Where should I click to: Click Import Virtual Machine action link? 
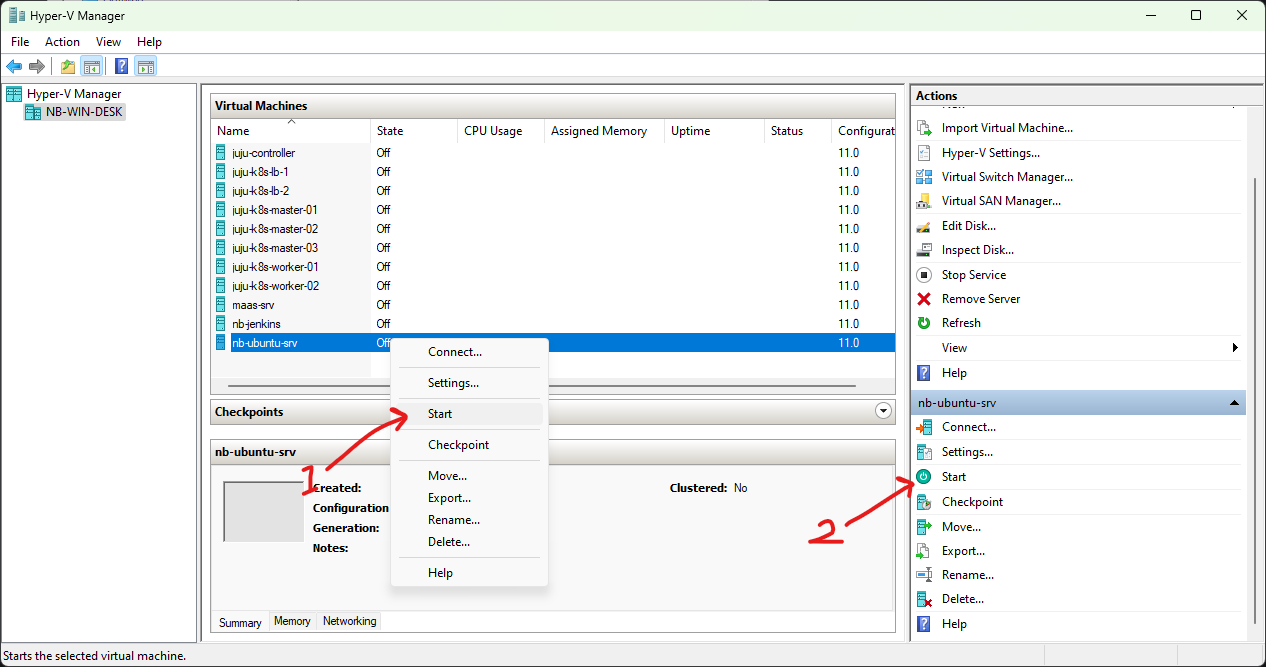pyautogui.click(x=1006, y=128)
